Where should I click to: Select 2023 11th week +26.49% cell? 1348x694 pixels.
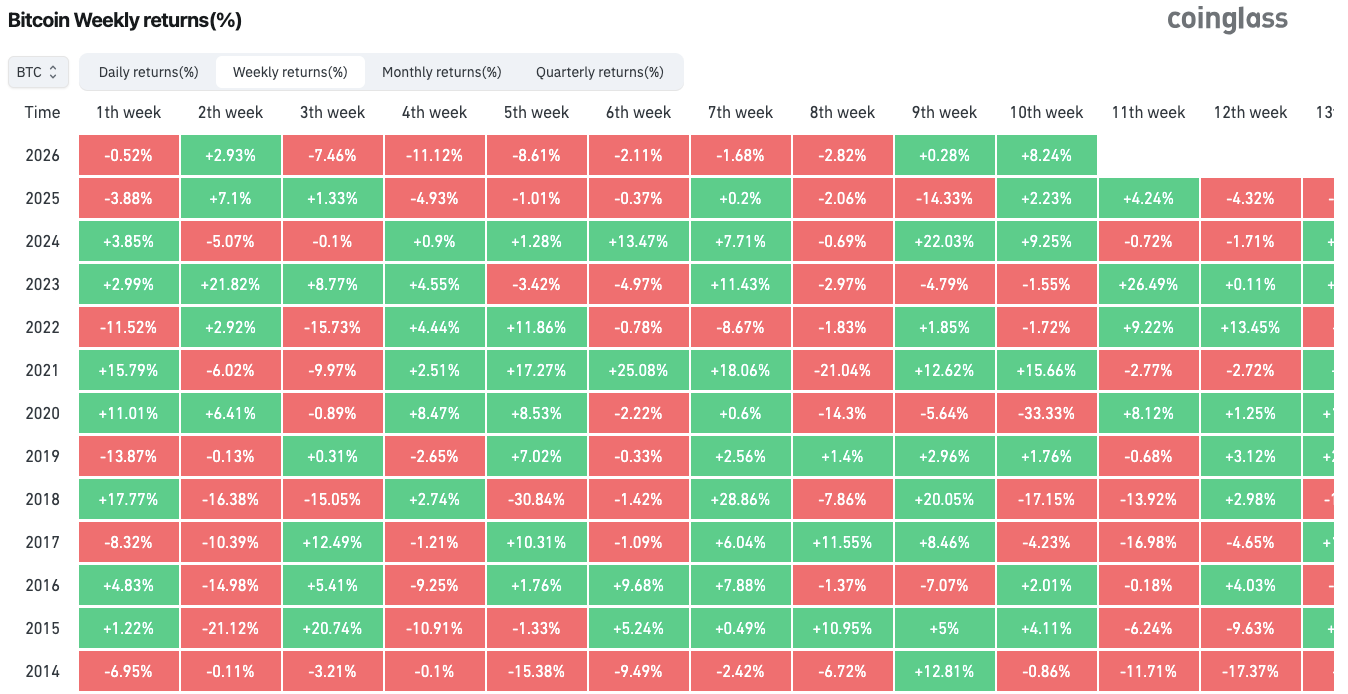(1148, 284)
